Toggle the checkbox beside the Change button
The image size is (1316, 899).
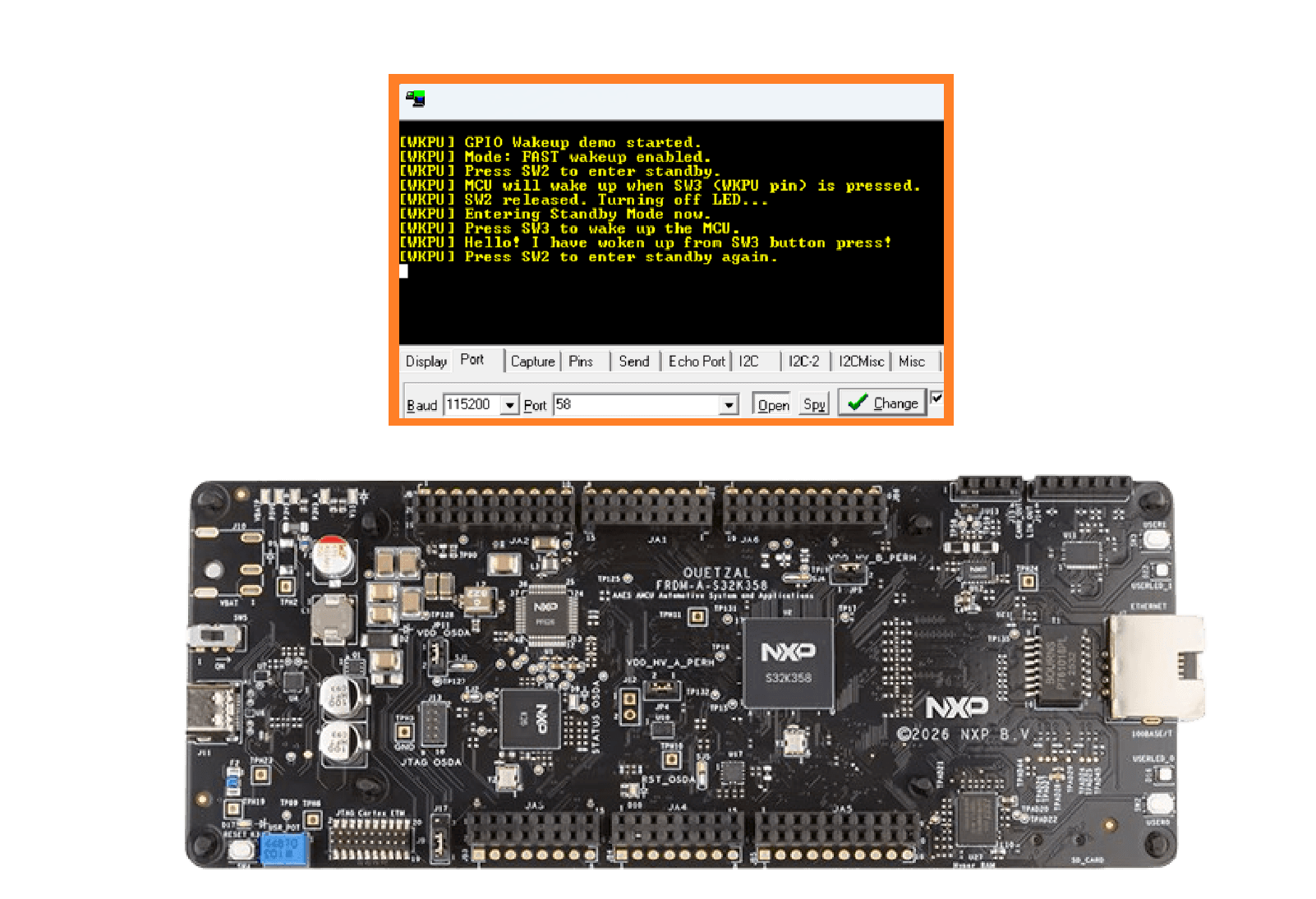936,398
